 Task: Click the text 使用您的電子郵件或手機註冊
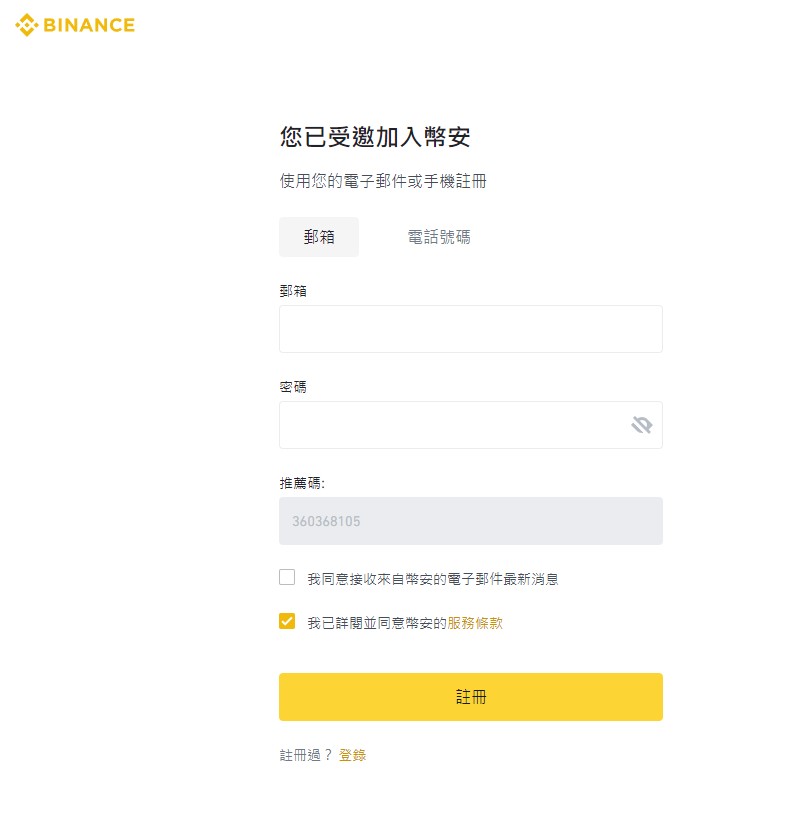(383, 181)
